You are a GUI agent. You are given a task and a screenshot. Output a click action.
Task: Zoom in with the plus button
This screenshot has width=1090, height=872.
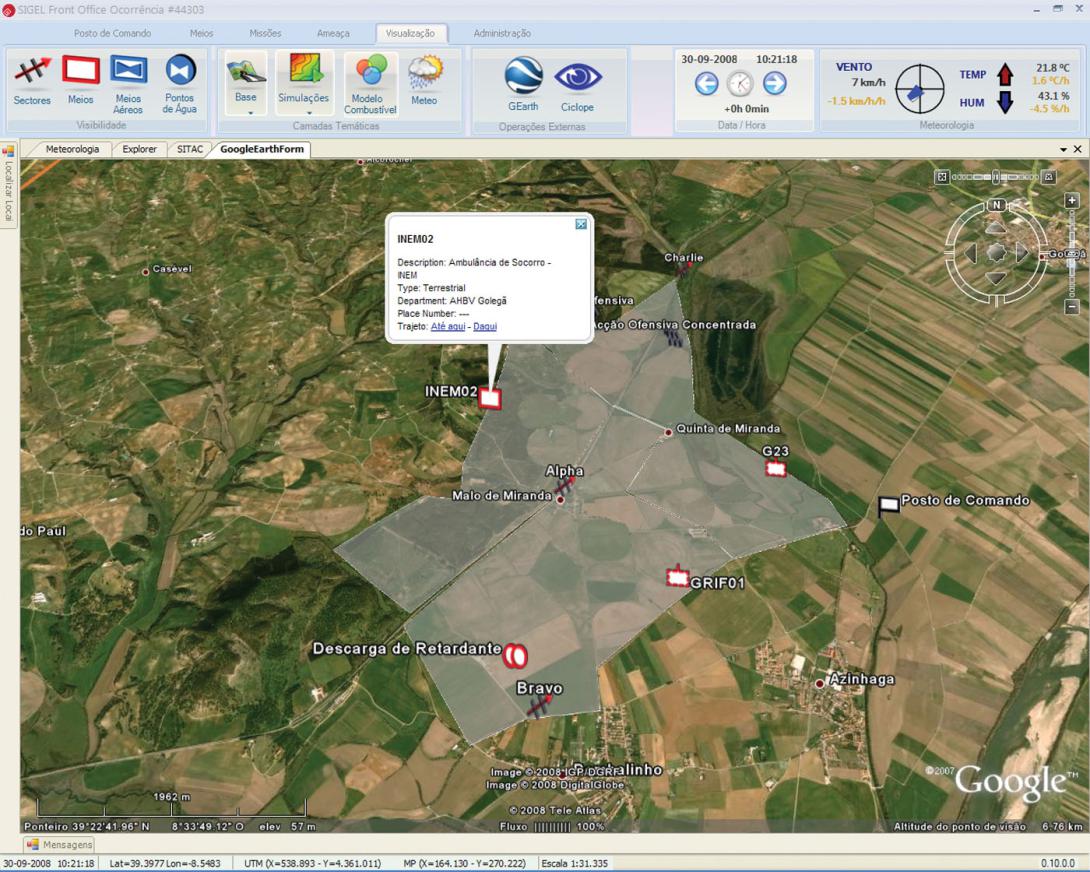pos(1072,201)
